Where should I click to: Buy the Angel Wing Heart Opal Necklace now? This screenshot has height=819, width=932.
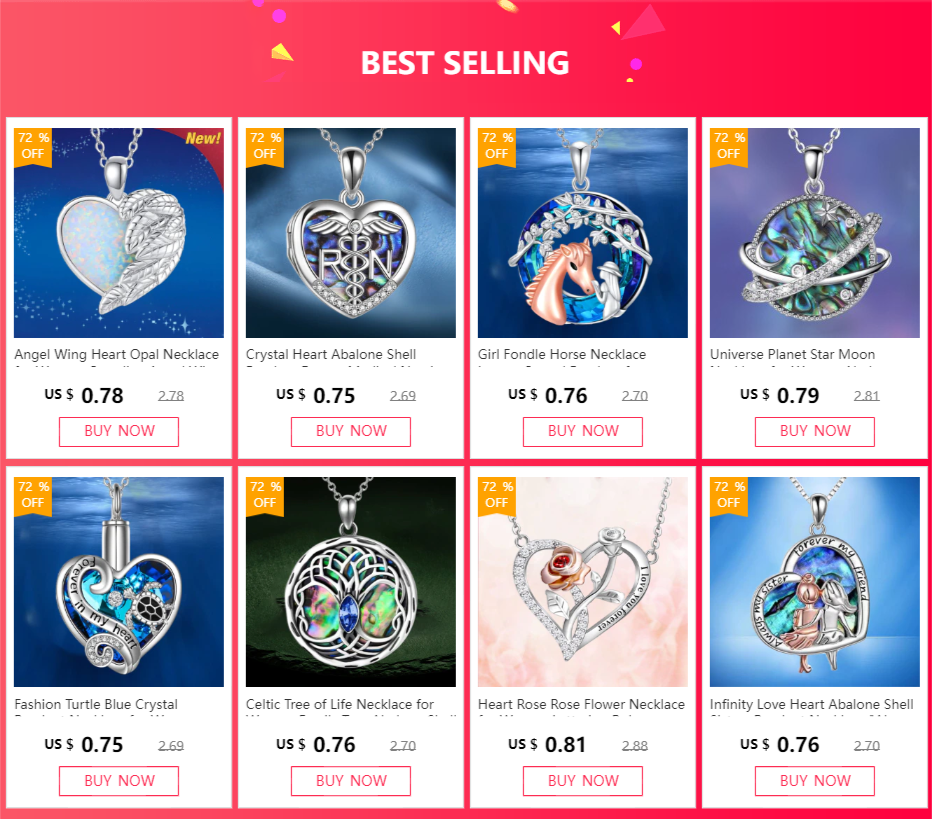pyautogui.click(x=119, y=431)
